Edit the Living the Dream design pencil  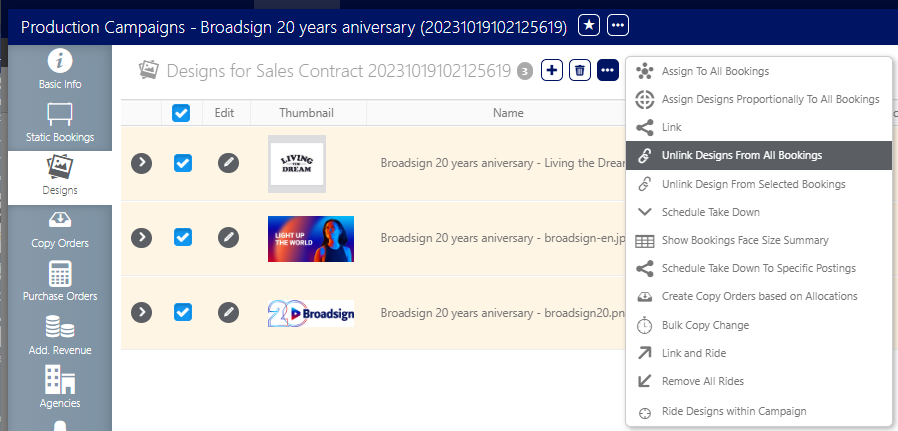[x=228, y=164]
